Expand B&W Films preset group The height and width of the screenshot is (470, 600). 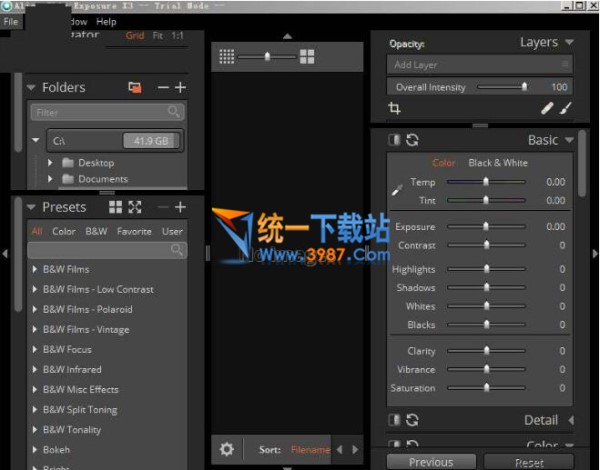coord(35,269)
